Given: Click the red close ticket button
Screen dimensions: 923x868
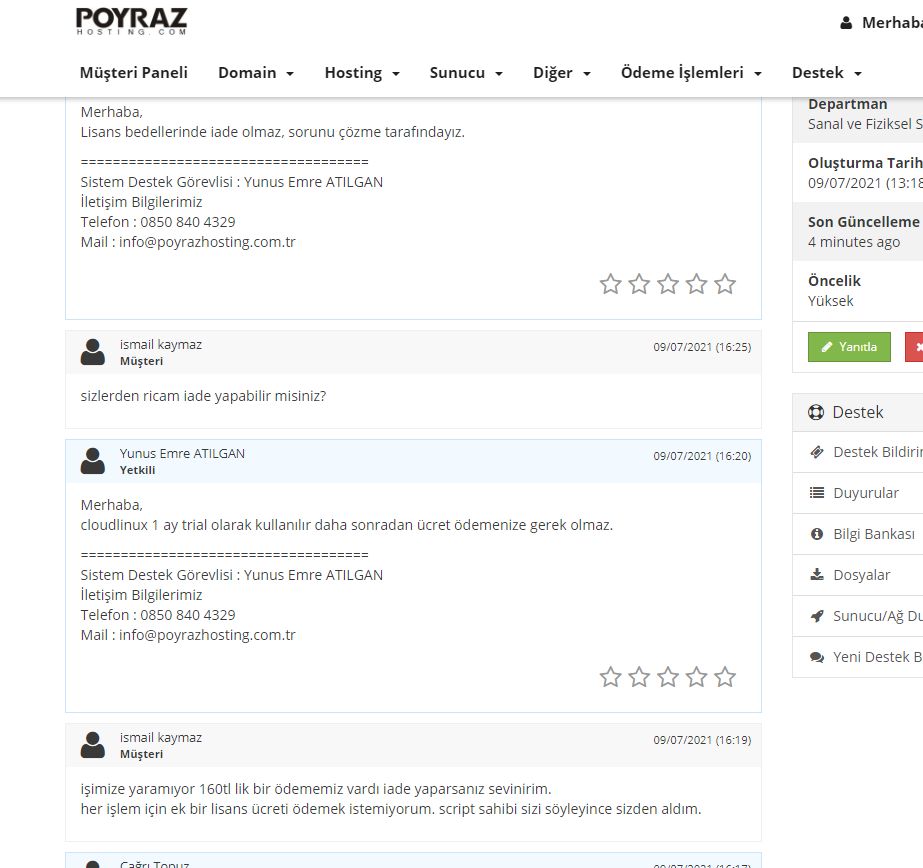Looking at the screenshot, I should pos(914,347).
